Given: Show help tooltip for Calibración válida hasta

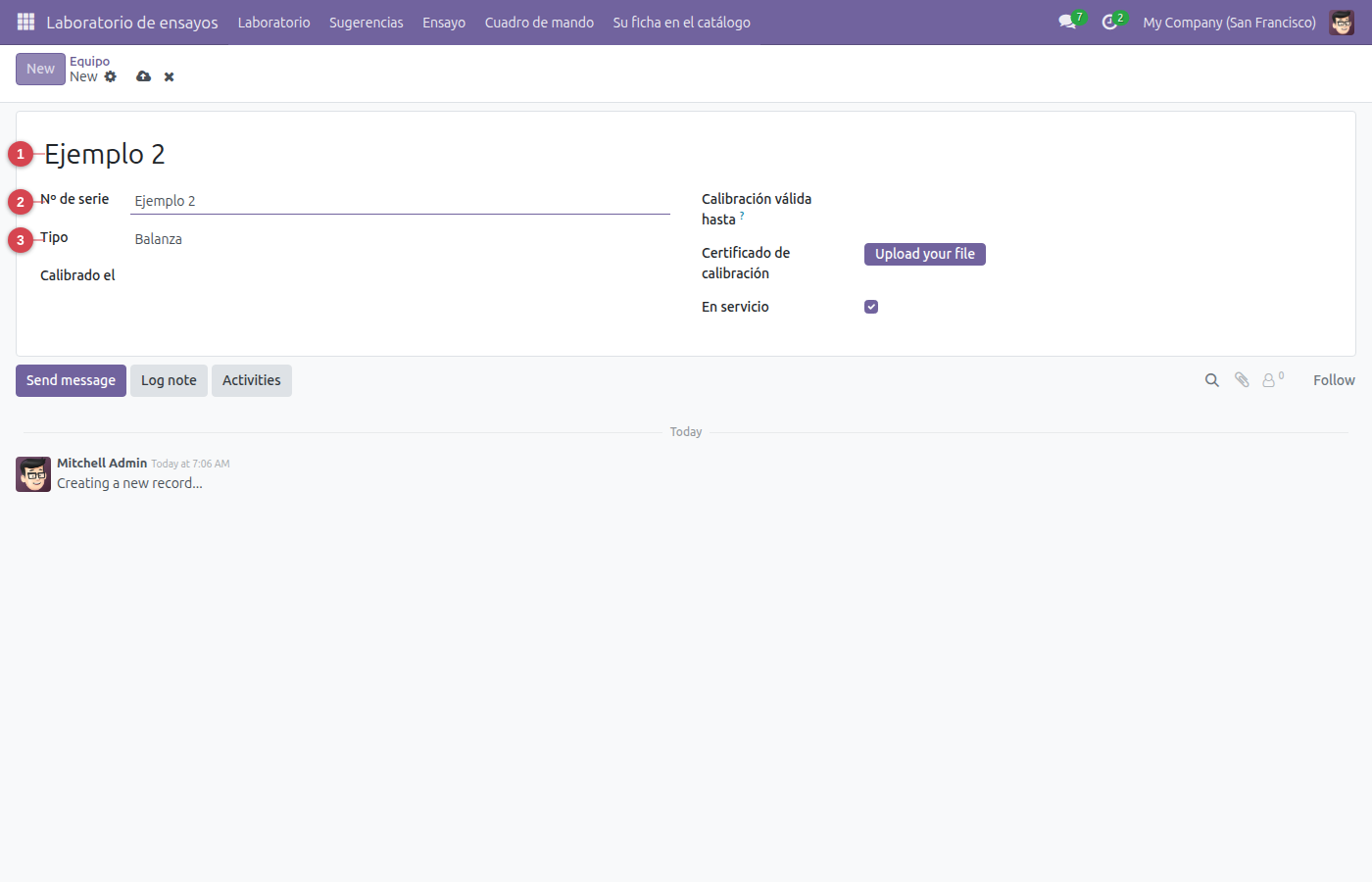Looking at the screenshot, I should tap(742, 216).
